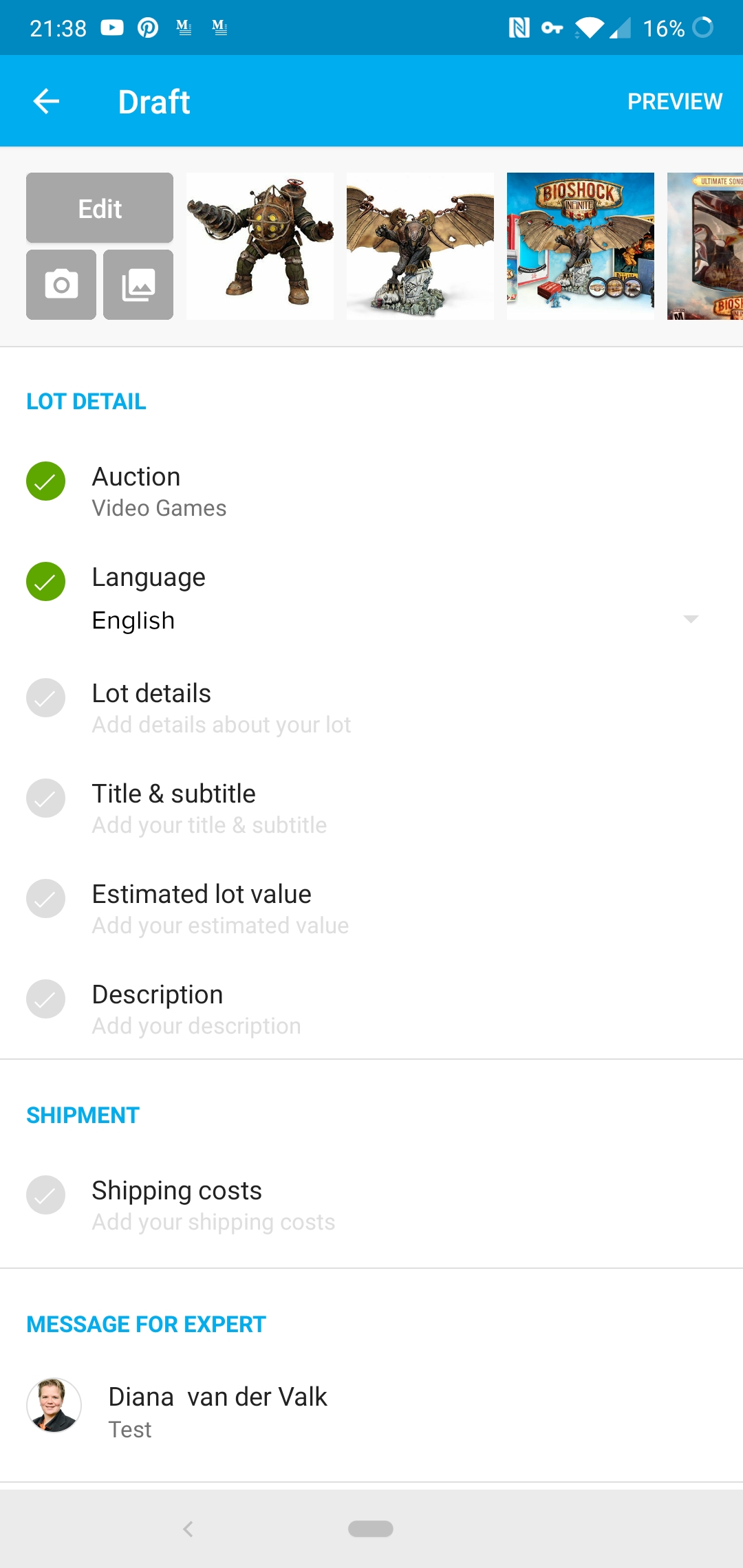The width and height of the screenshot is (743, 1568).
Task: Tap the YouTube notification icon
Action: coord(112,28)
